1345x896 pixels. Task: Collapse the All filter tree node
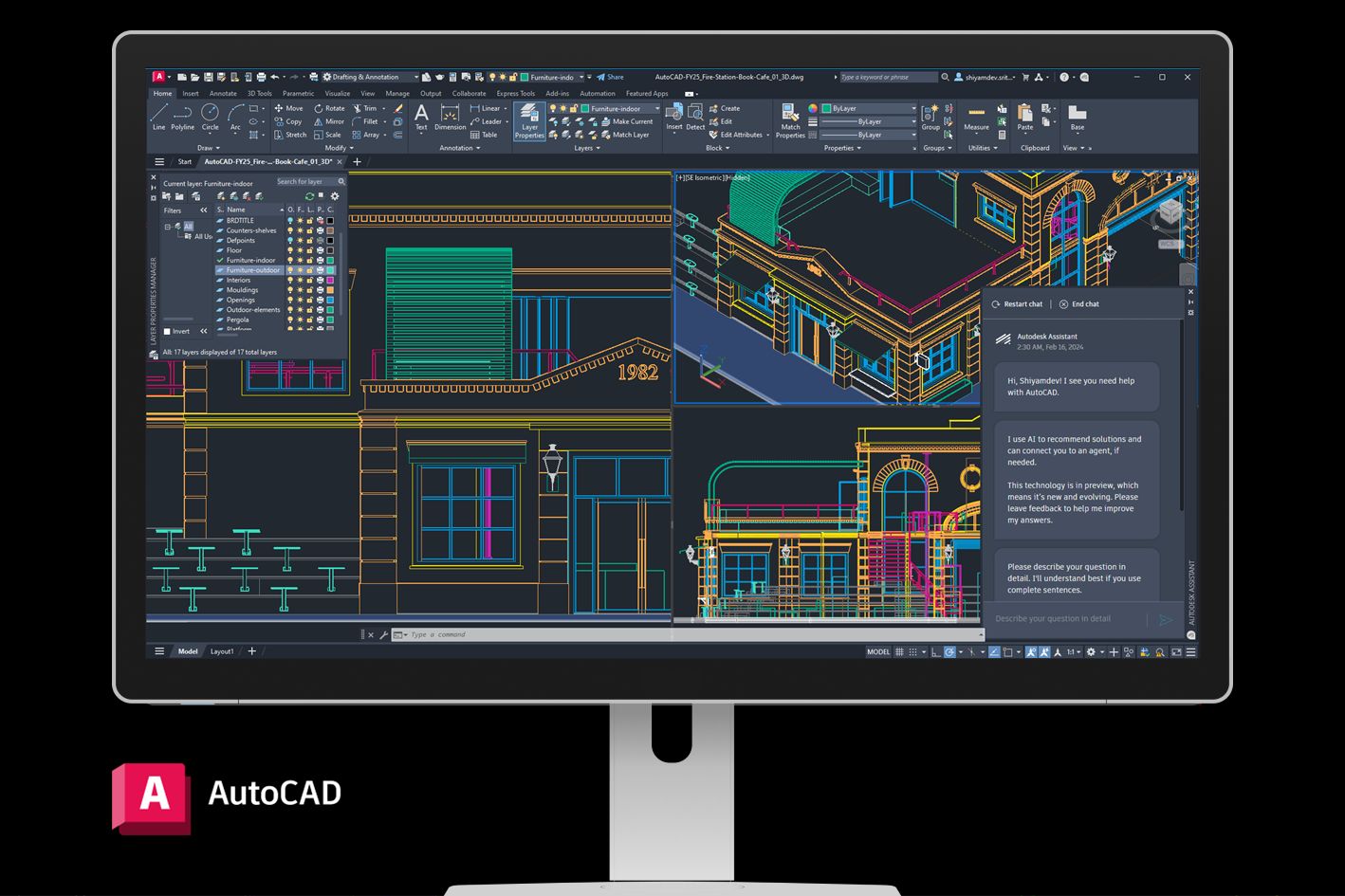[x=168, y=227]
